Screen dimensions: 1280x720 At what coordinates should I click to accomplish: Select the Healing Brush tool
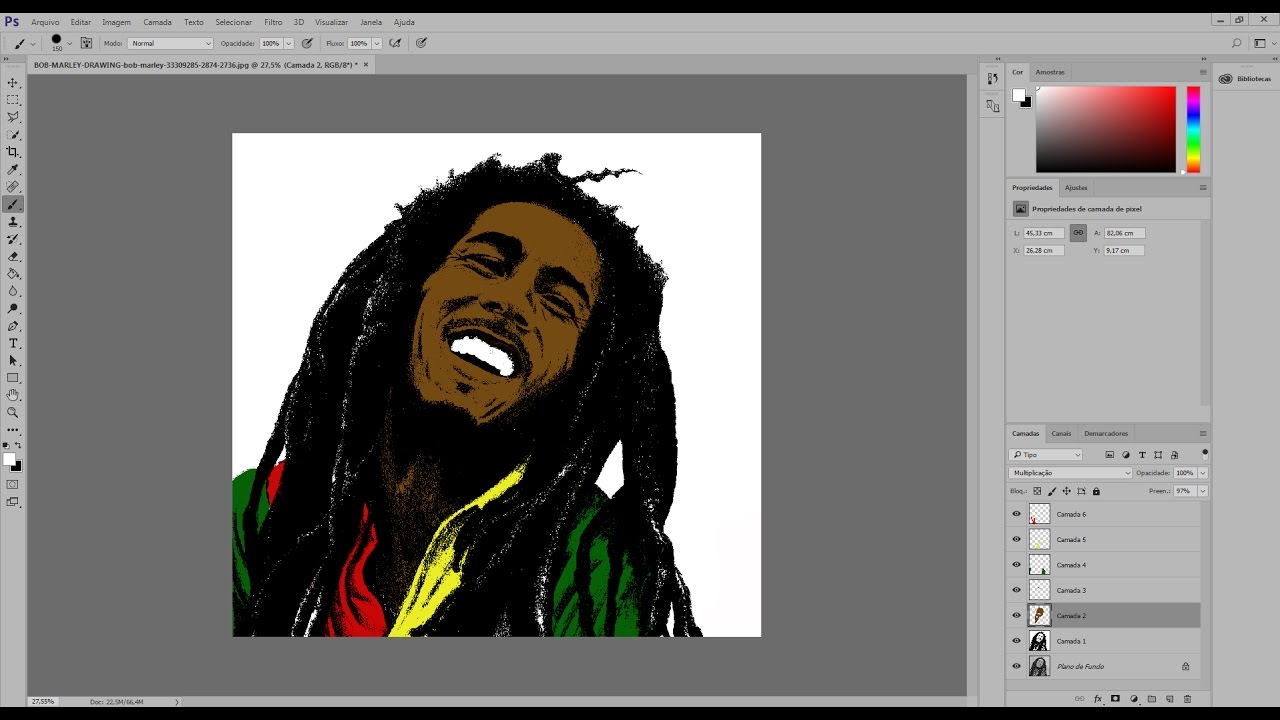click(13, 187)
